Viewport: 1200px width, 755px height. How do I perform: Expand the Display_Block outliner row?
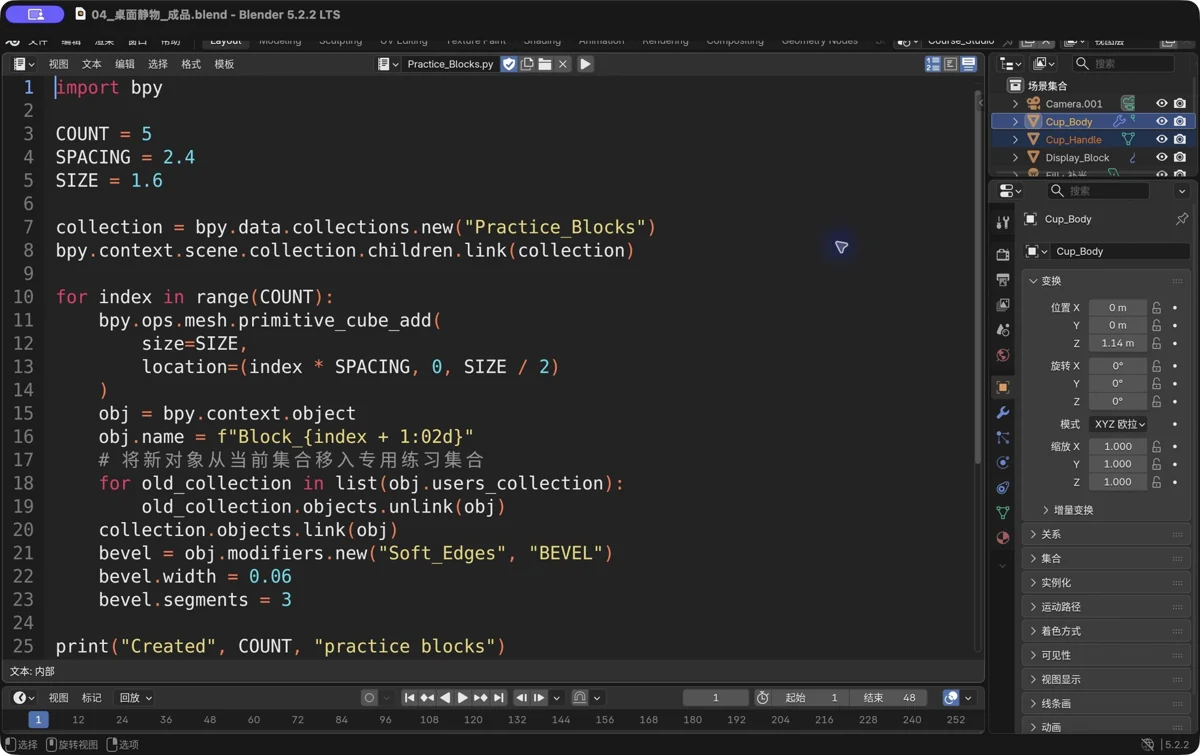click(1016, 158)
